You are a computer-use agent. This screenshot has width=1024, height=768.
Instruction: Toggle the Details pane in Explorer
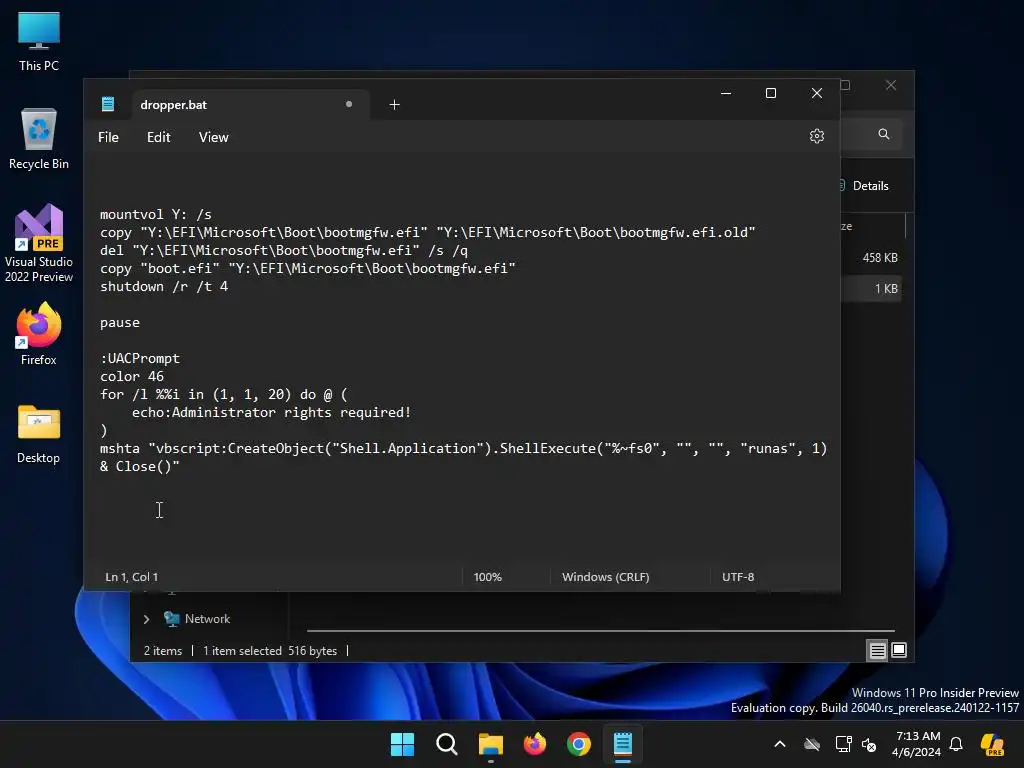[865, 185]
